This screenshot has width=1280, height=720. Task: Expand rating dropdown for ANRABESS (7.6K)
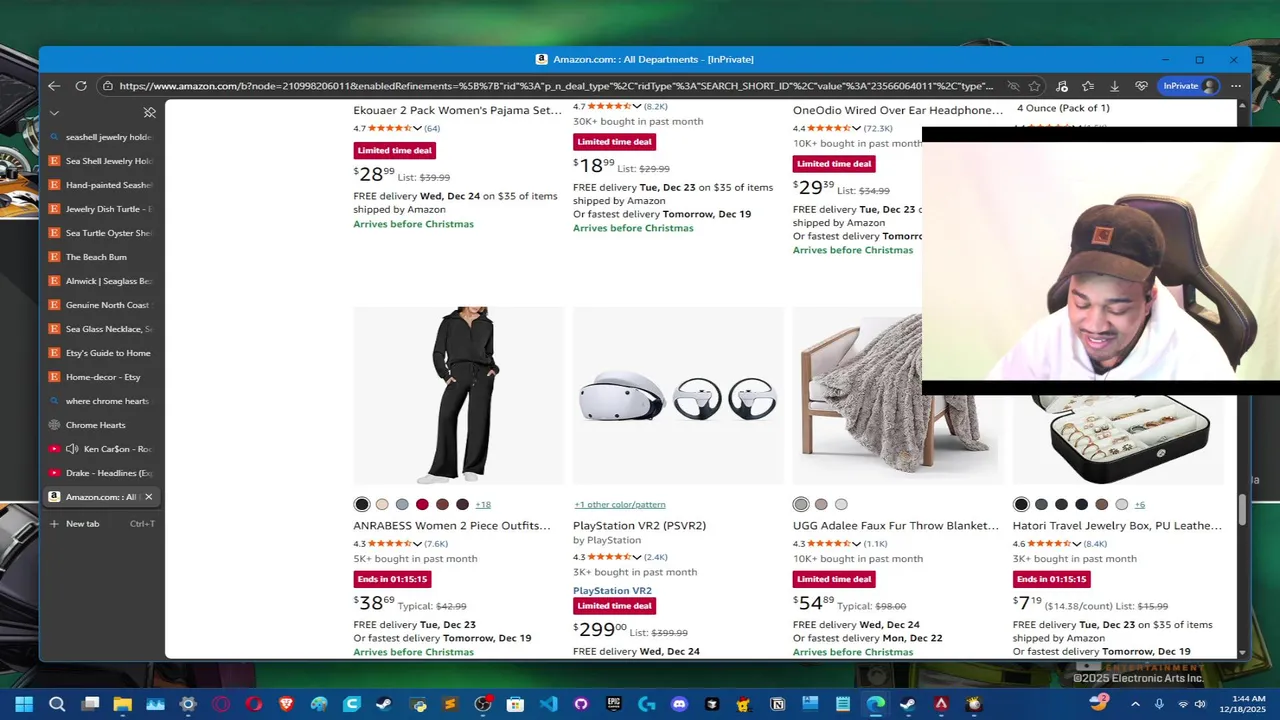[x=417, y=544]
